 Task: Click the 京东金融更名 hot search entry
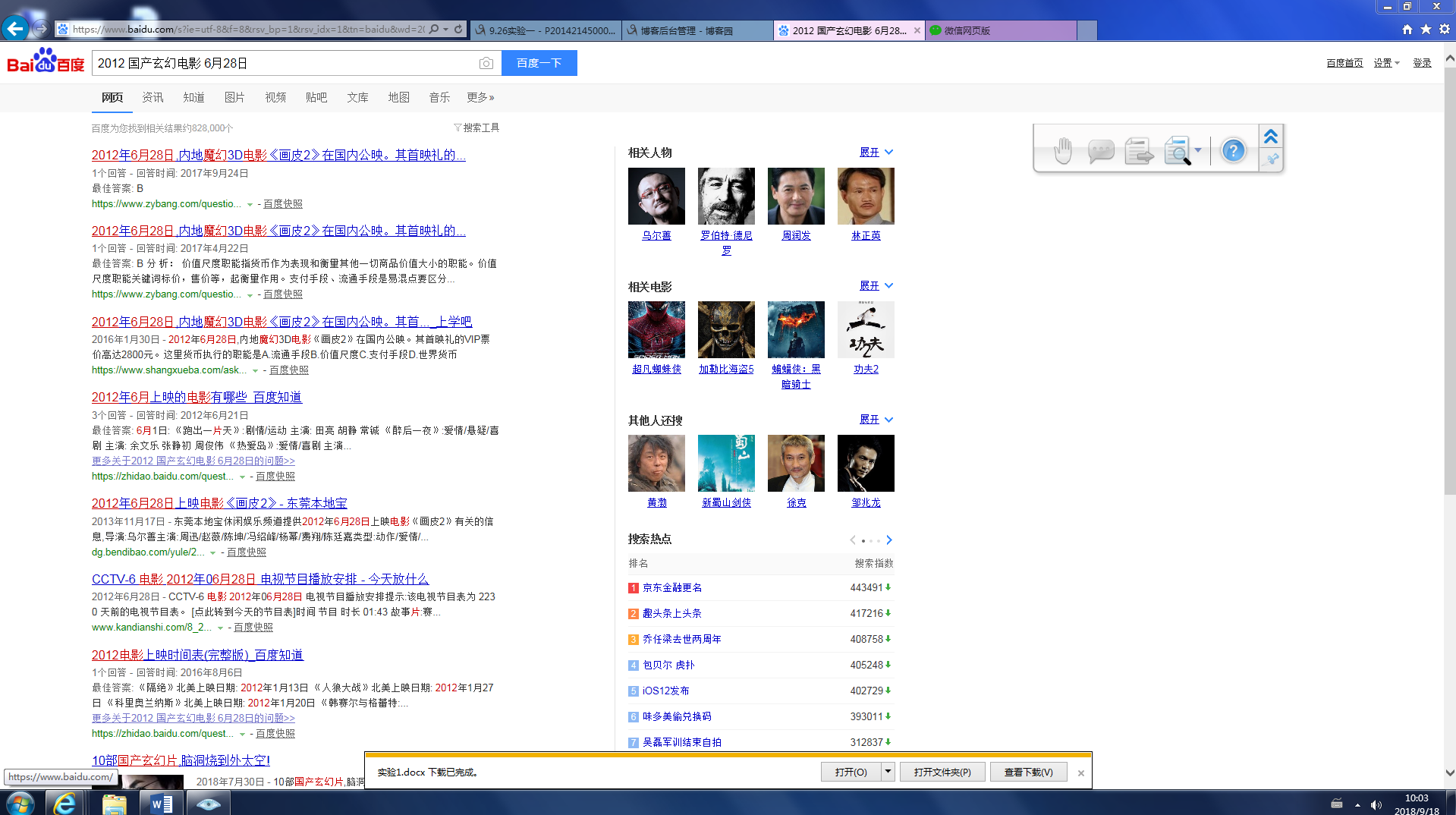(672, 587)
